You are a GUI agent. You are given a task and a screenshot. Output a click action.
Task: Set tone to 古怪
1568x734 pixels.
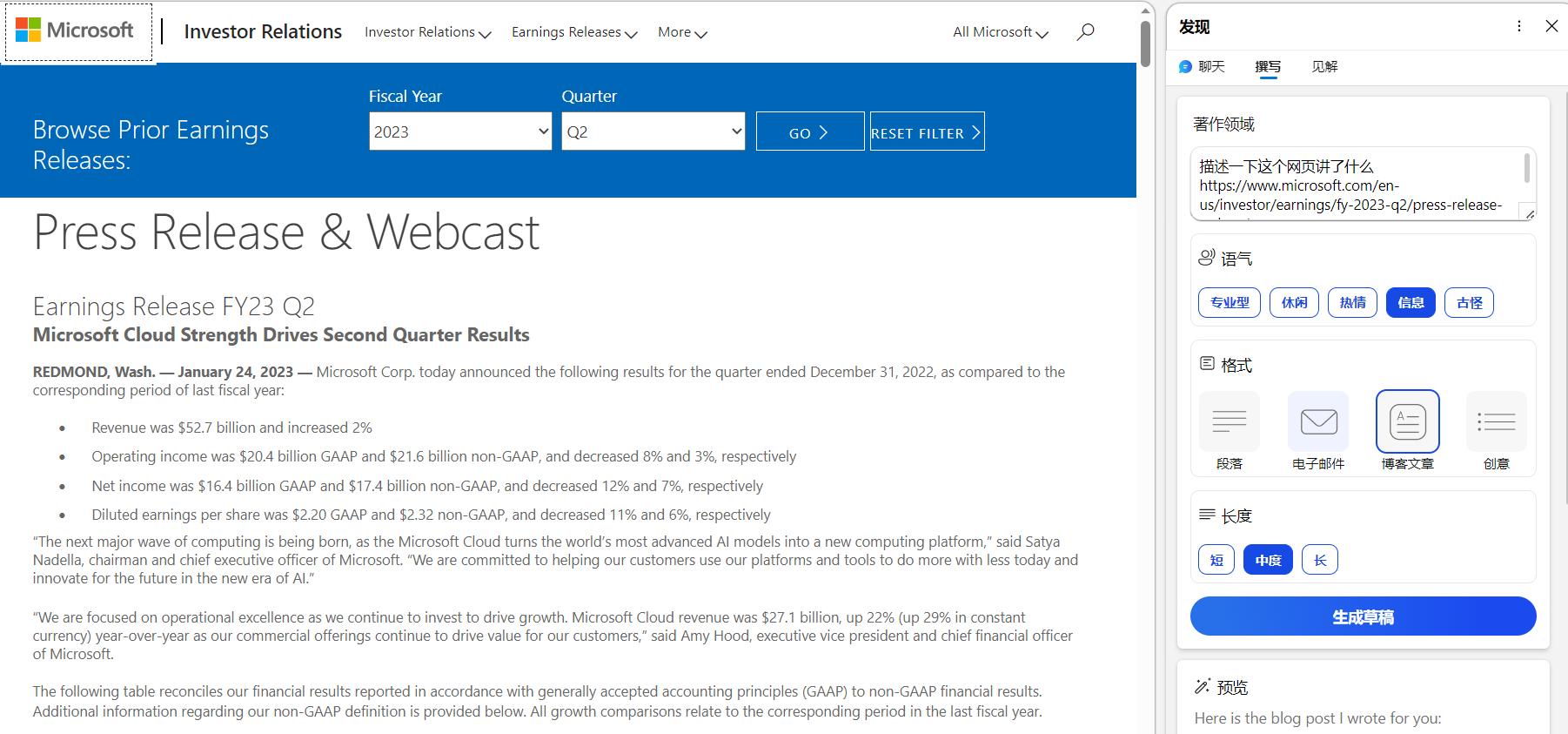pyautogui.click(x=1469, y=302)
